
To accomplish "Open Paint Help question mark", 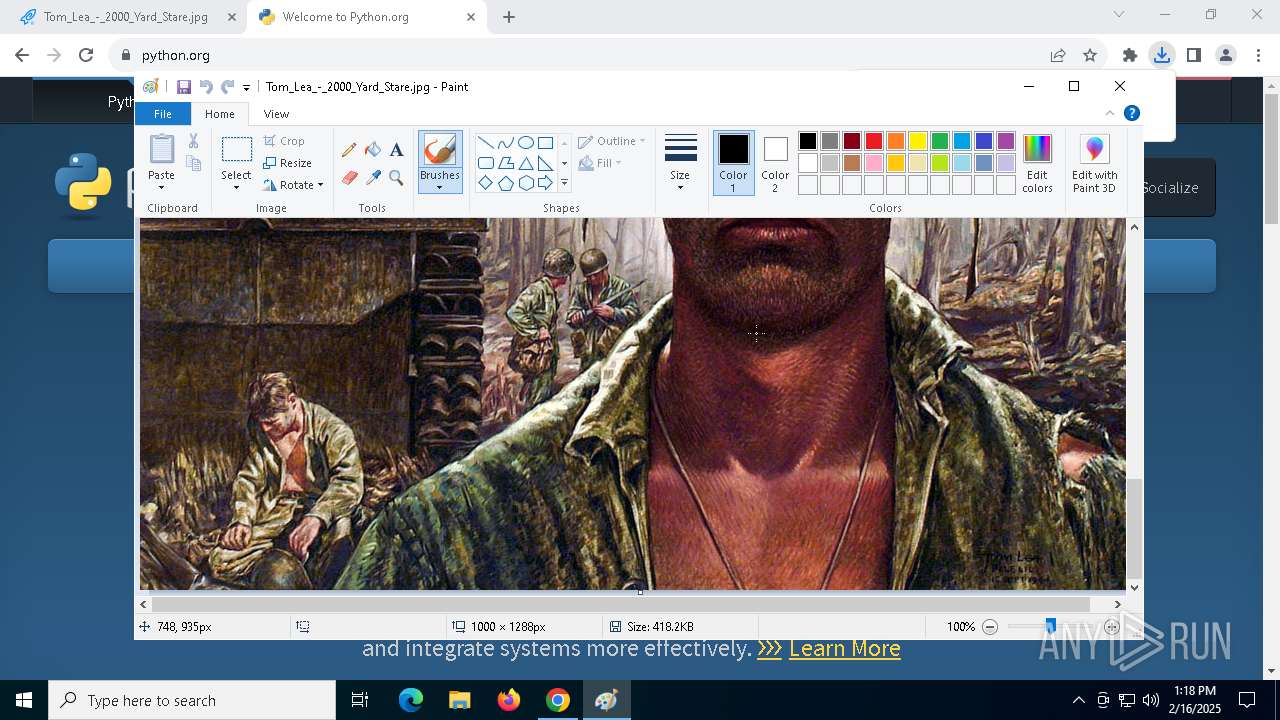I will pyautogui.click(x=1132, y=113).
